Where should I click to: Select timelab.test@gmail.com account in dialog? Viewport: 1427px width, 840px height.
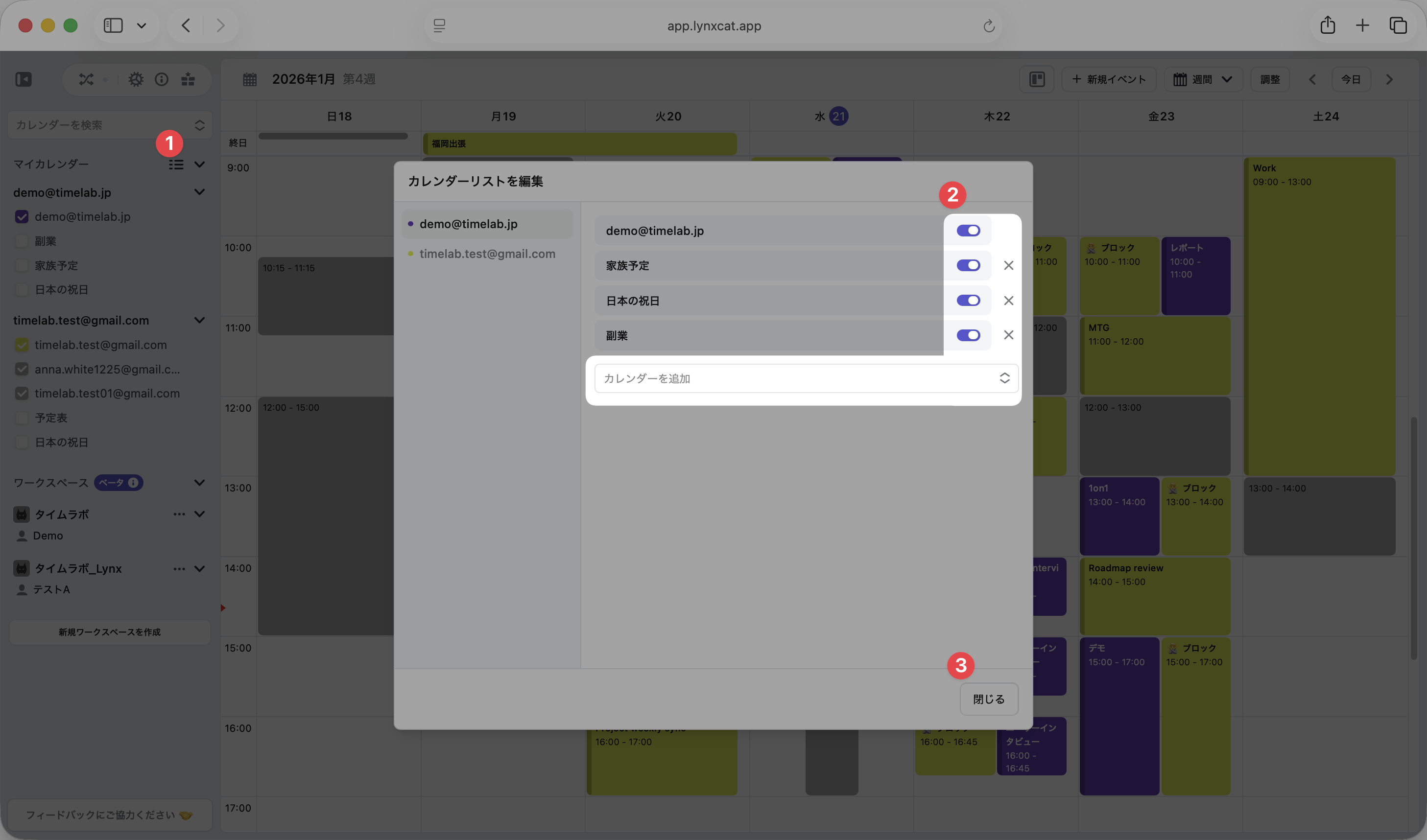[x=487, y=254]
